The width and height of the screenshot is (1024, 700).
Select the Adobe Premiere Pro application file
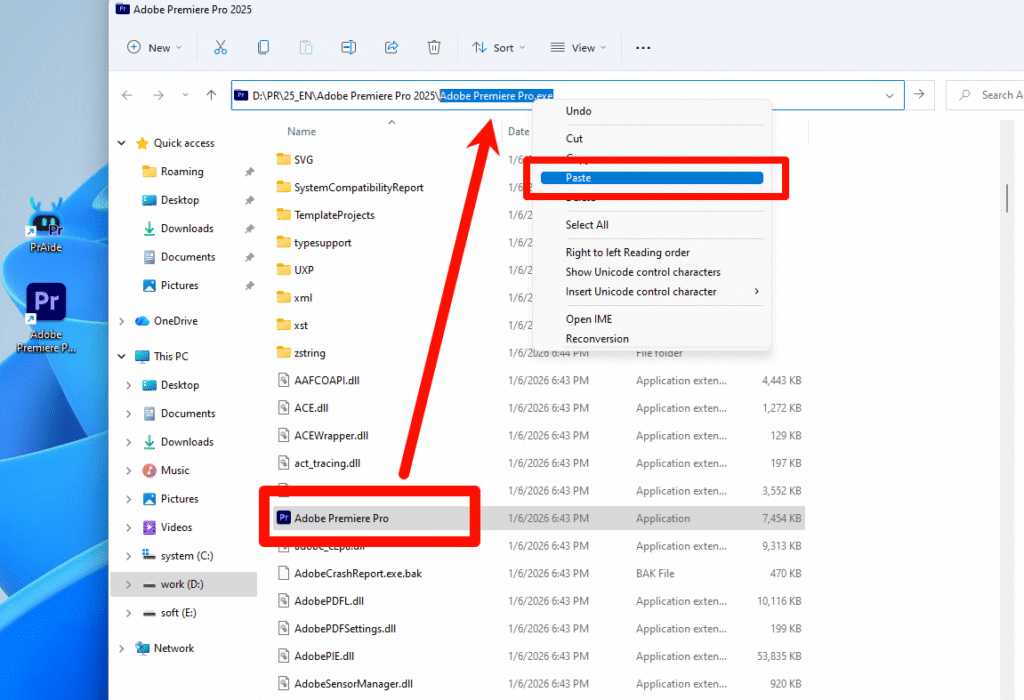(341, 518)
